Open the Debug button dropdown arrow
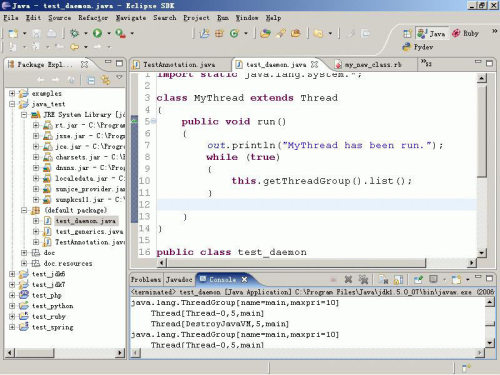This screenshot has width=500, height=375. (x=86, y=33)
